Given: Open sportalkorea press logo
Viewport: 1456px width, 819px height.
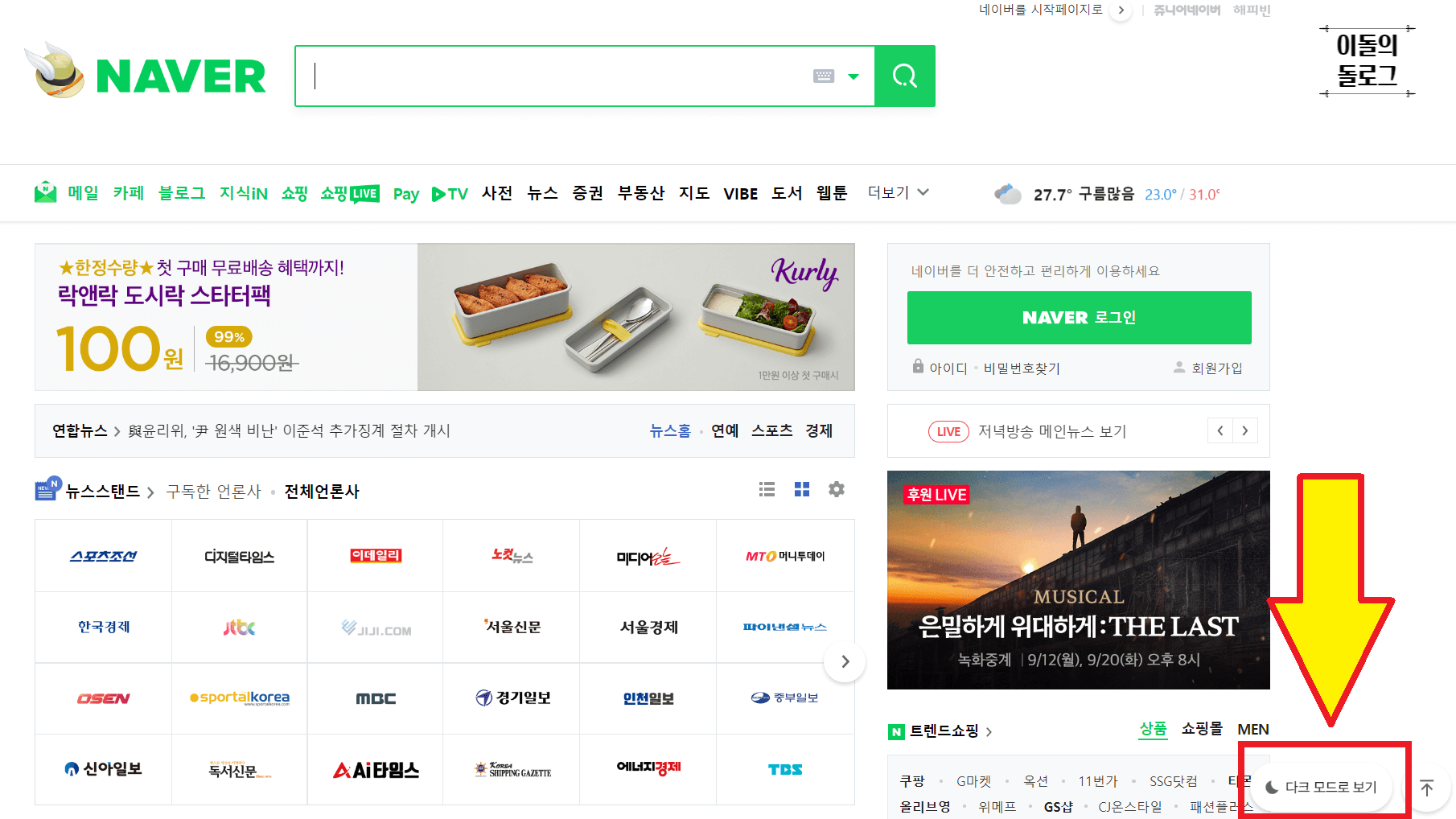Looking at the screenshot, I should pyautogui.click(x=240, y=698).
